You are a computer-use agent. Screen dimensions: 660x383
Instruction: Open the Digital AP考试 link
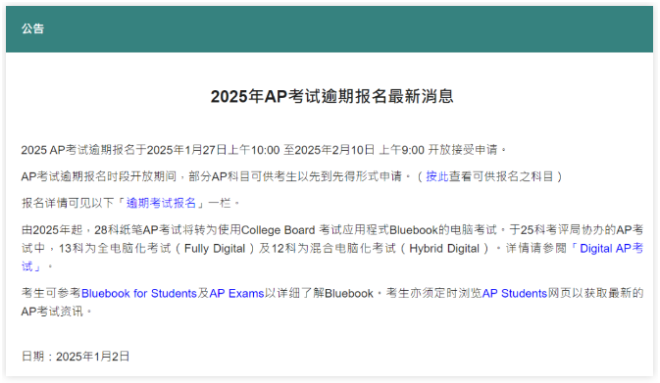tap(607, 248)
